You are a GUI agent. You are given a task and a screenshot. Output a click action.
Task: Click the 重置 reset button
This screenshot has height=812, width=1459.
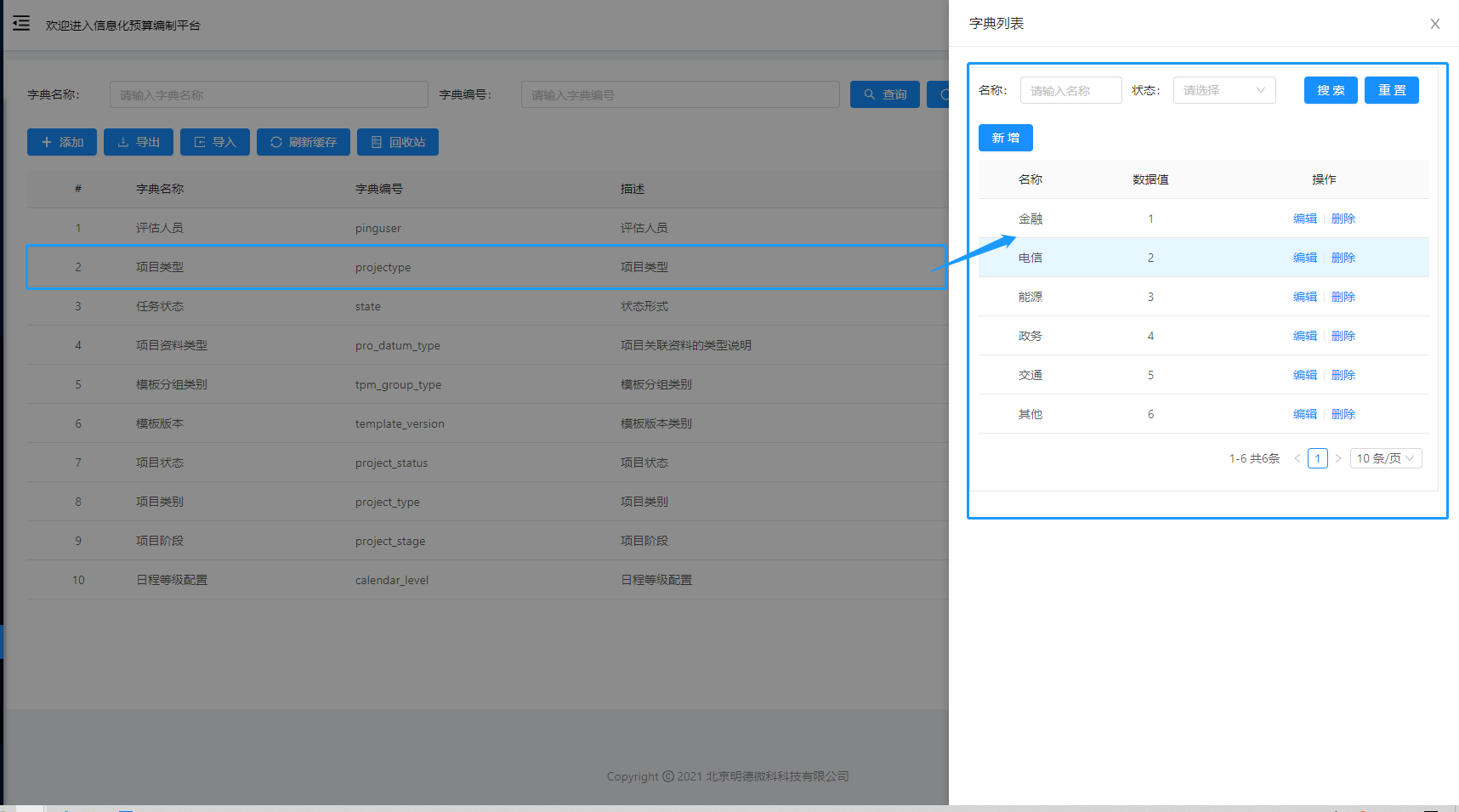click(x=1392, y=89)
